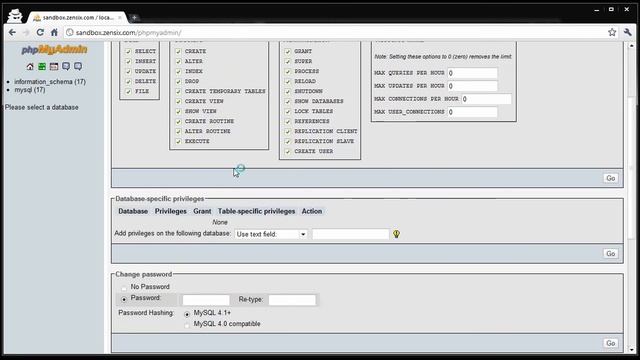640x360 pixels.
Task: Open the information_schema database
Action: point(50,82)
